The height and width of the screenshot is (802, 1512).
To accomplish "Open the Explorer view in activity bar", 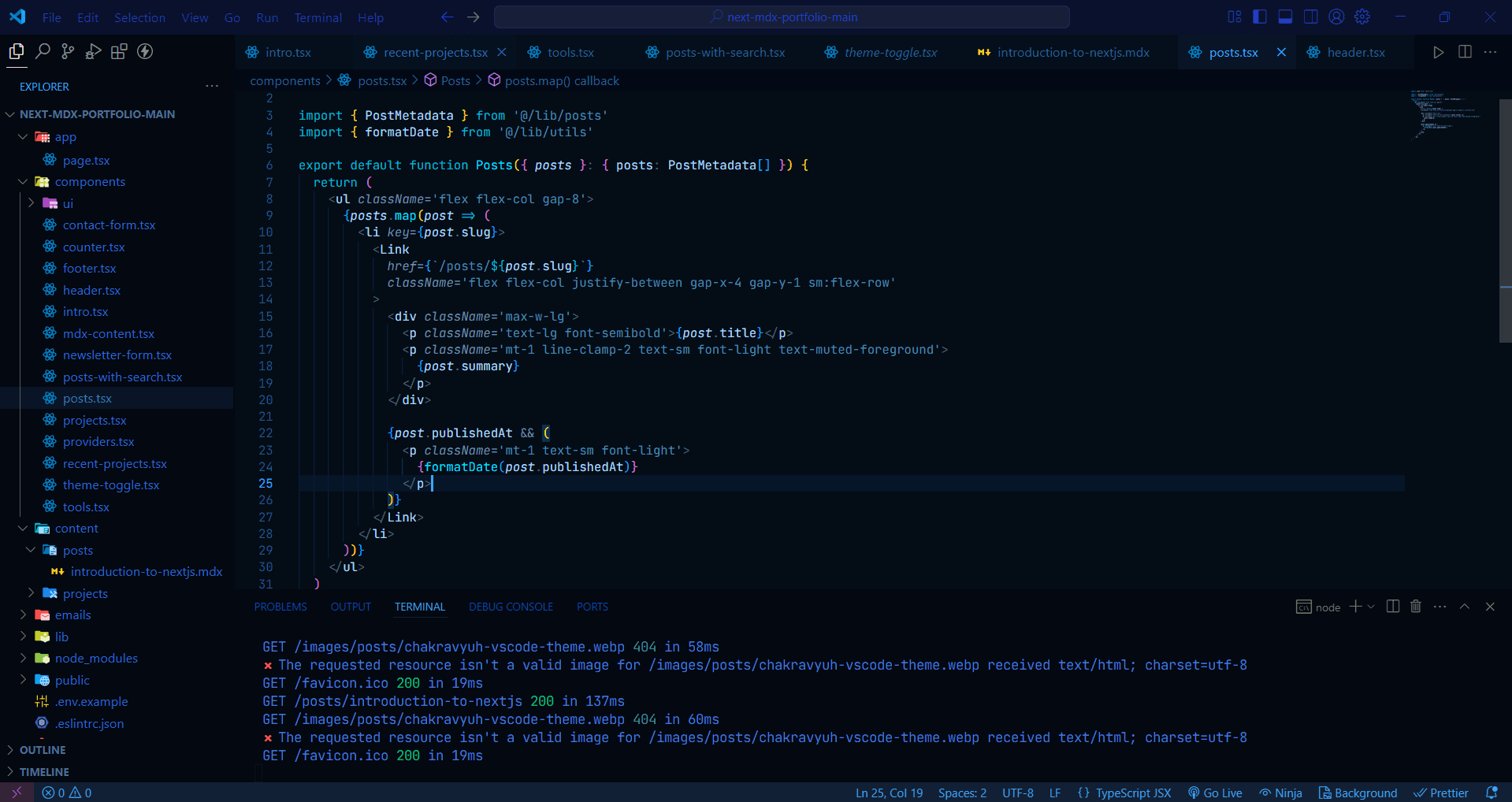I will 16,52.
